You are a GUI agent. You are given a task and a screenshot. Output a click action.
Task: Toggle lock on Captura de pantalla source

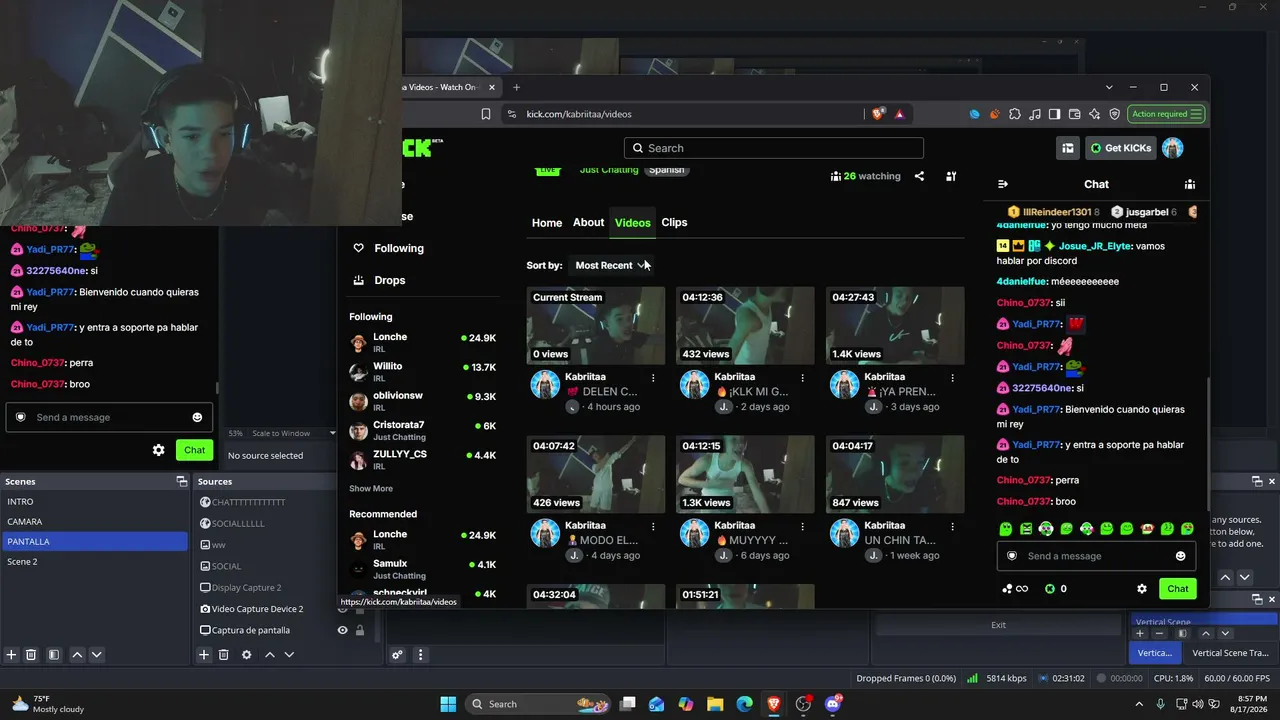point(360,630)
